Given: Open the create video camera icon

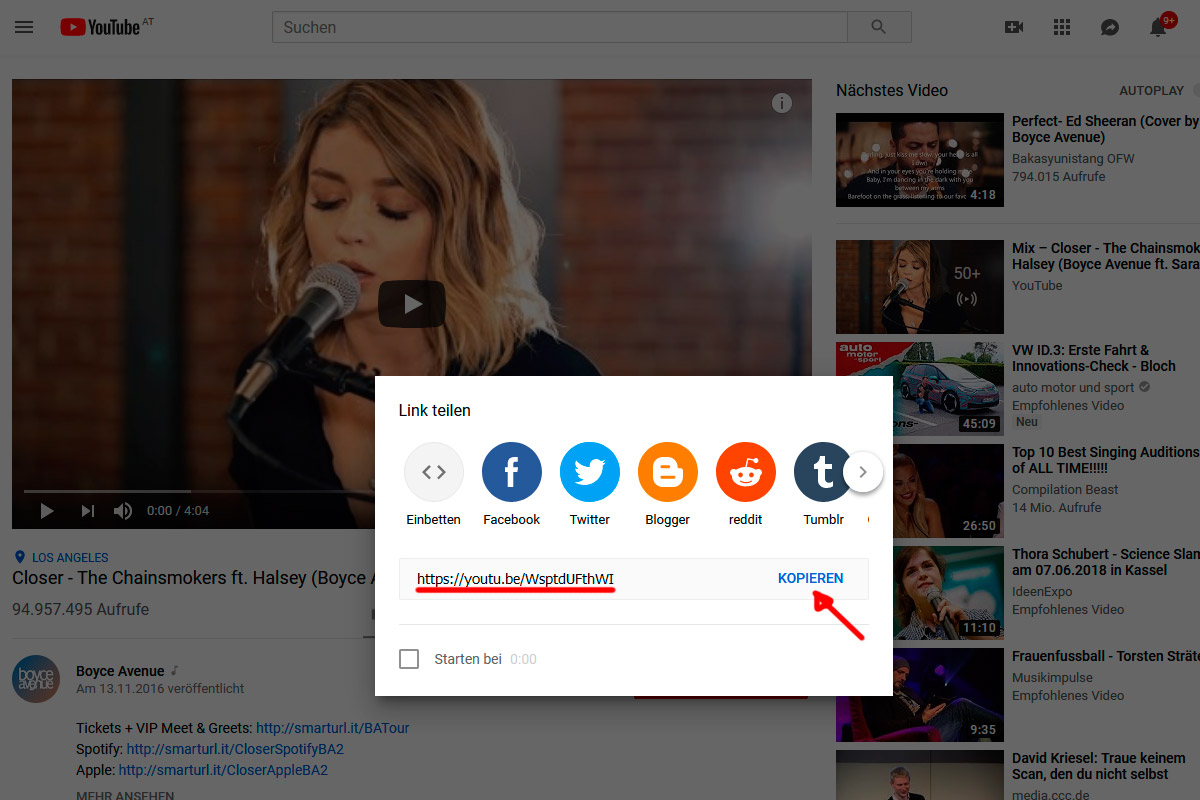Looking at the screenshot, I should (1014, 27).
